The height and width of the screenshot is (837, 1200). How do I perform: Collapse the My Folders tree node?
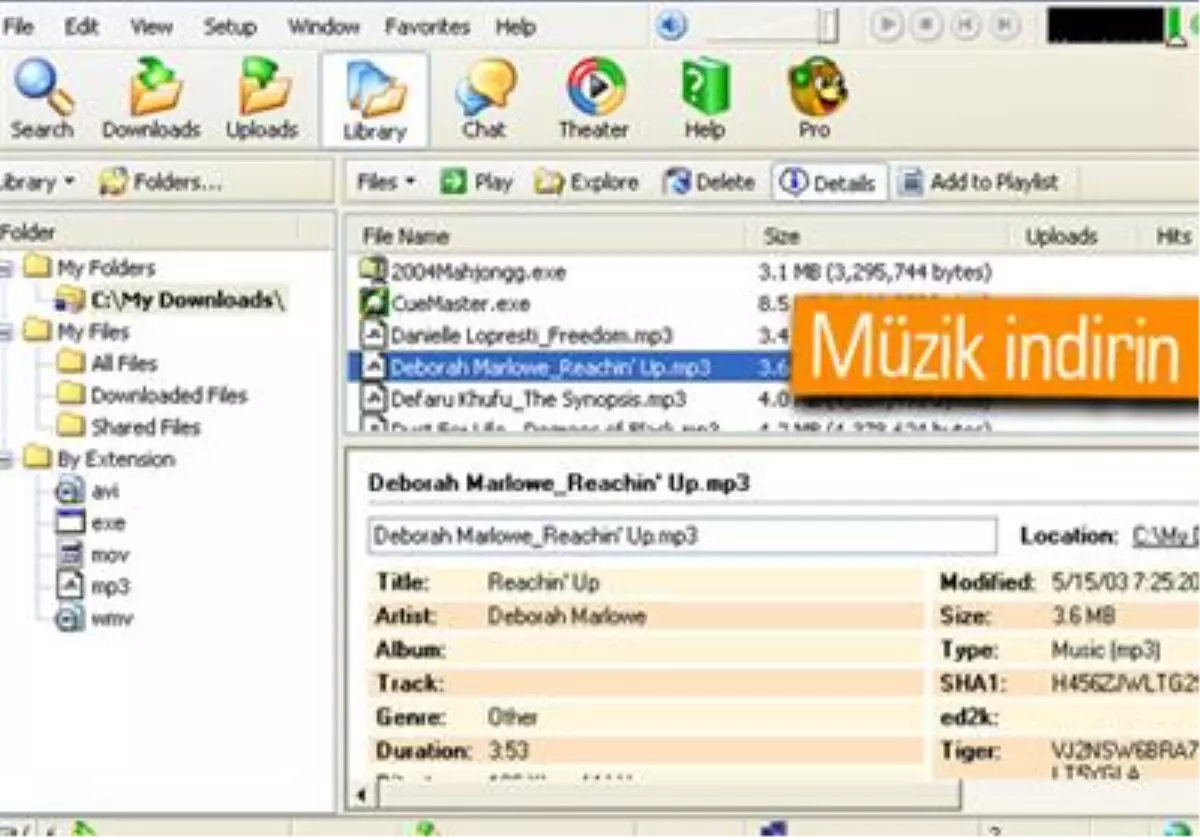(x=6, y=268)
